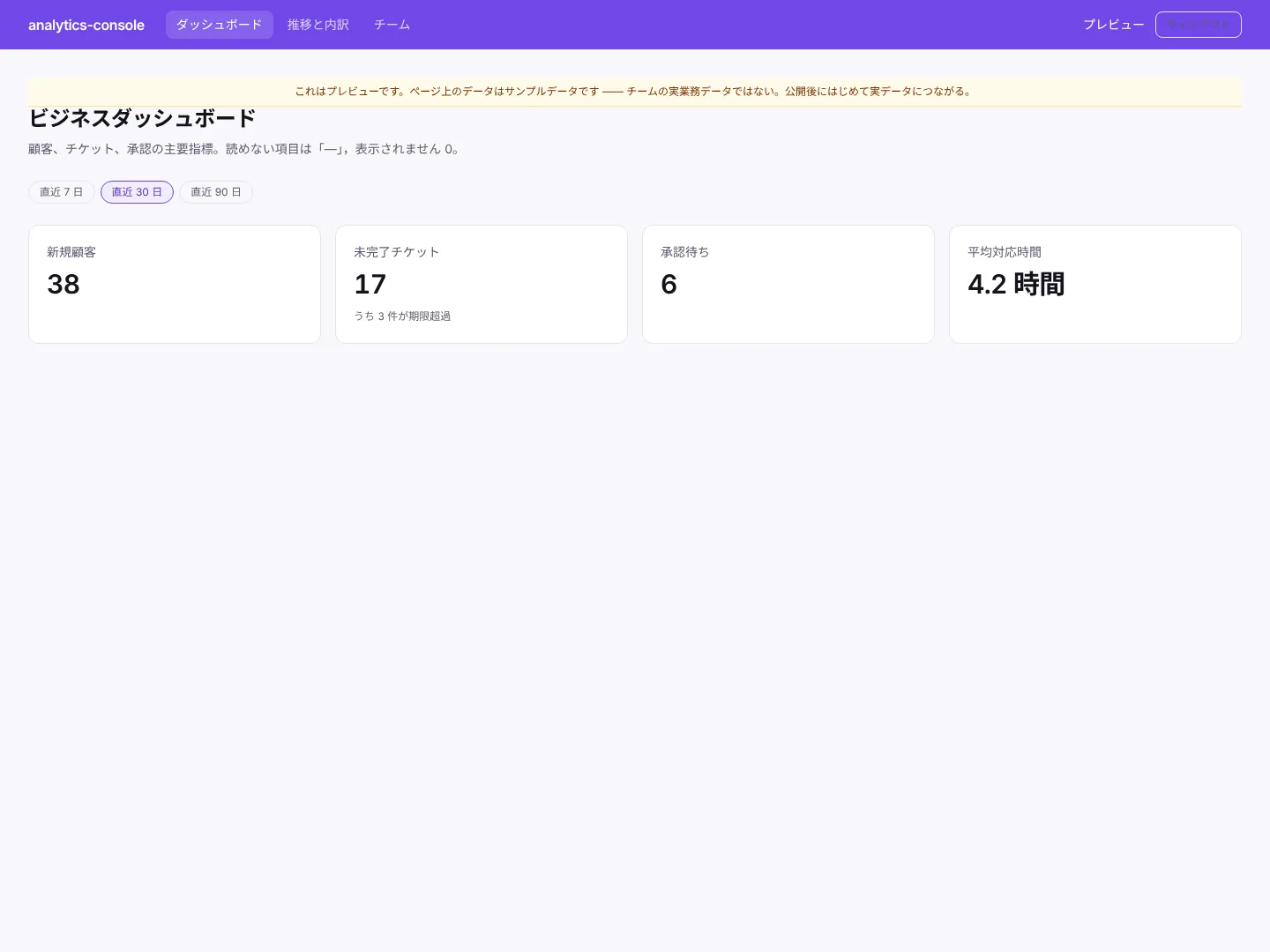Click the サインアウト button
Image resolution: width=1270 pixels, height=952 pixels.
pos(1198,25)
